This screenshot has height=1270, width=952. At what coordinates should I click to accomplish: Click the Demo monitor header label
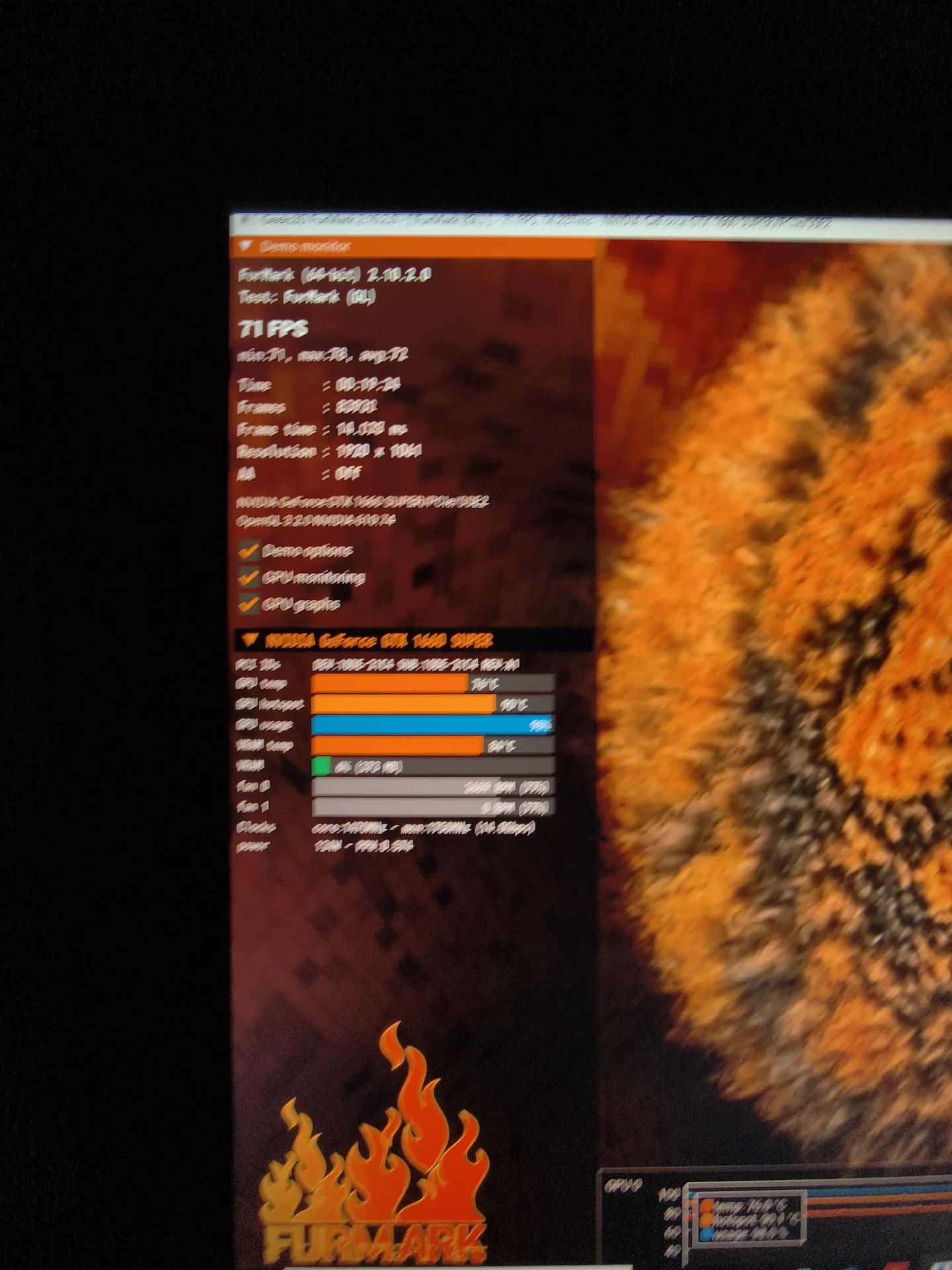[x=305, y=247]
